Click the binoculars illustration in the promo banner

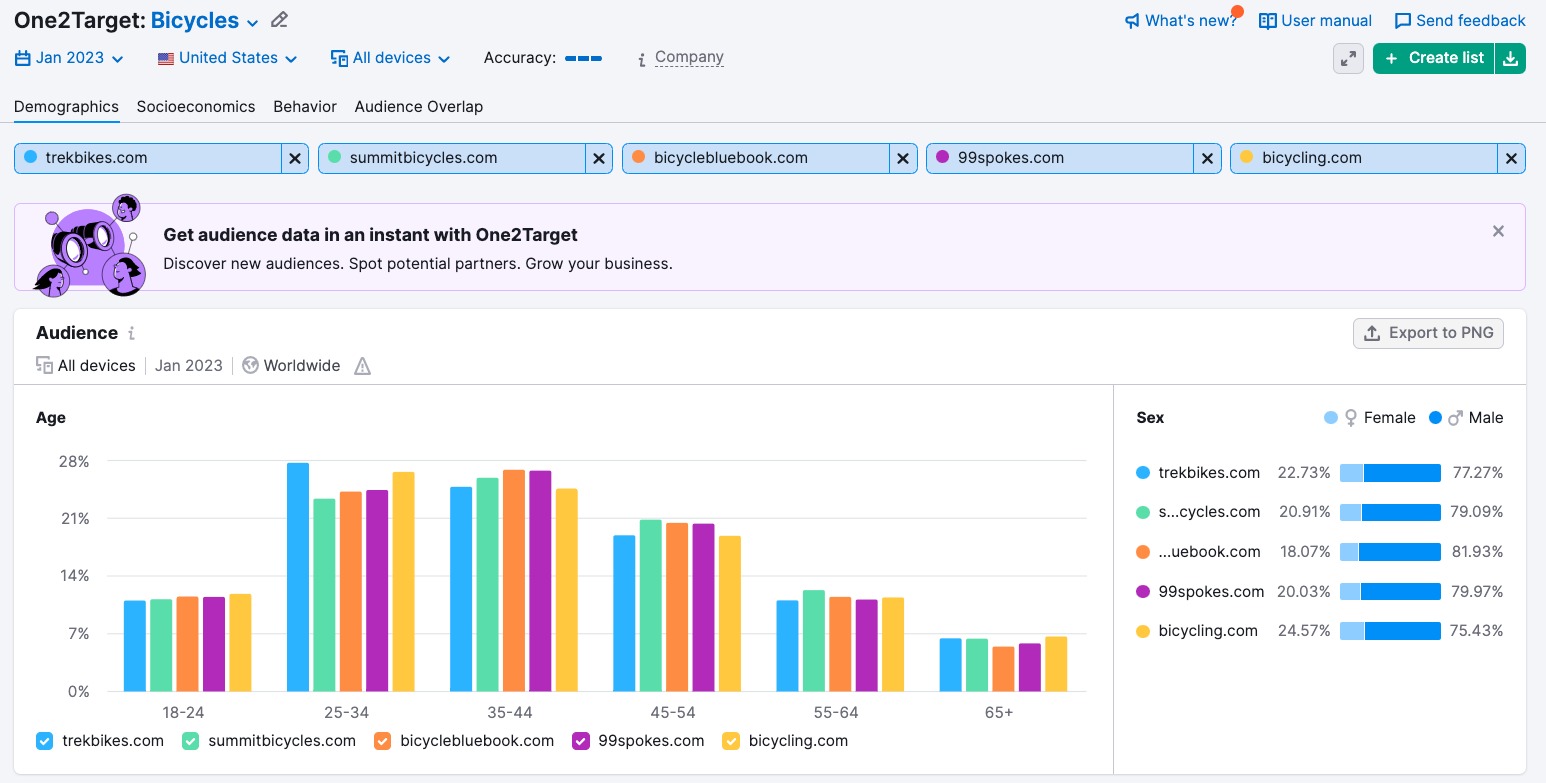(x=88, y=245)
